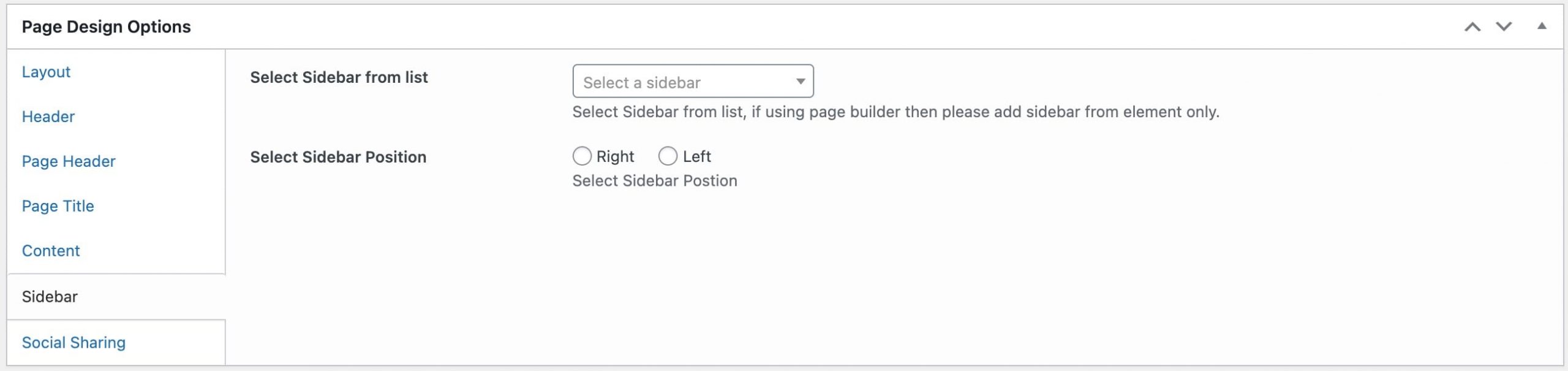This screenshot has height=371, width=1568.
Task: Open the Select a sidebar dropdown
Action: (x=693, y=82)
